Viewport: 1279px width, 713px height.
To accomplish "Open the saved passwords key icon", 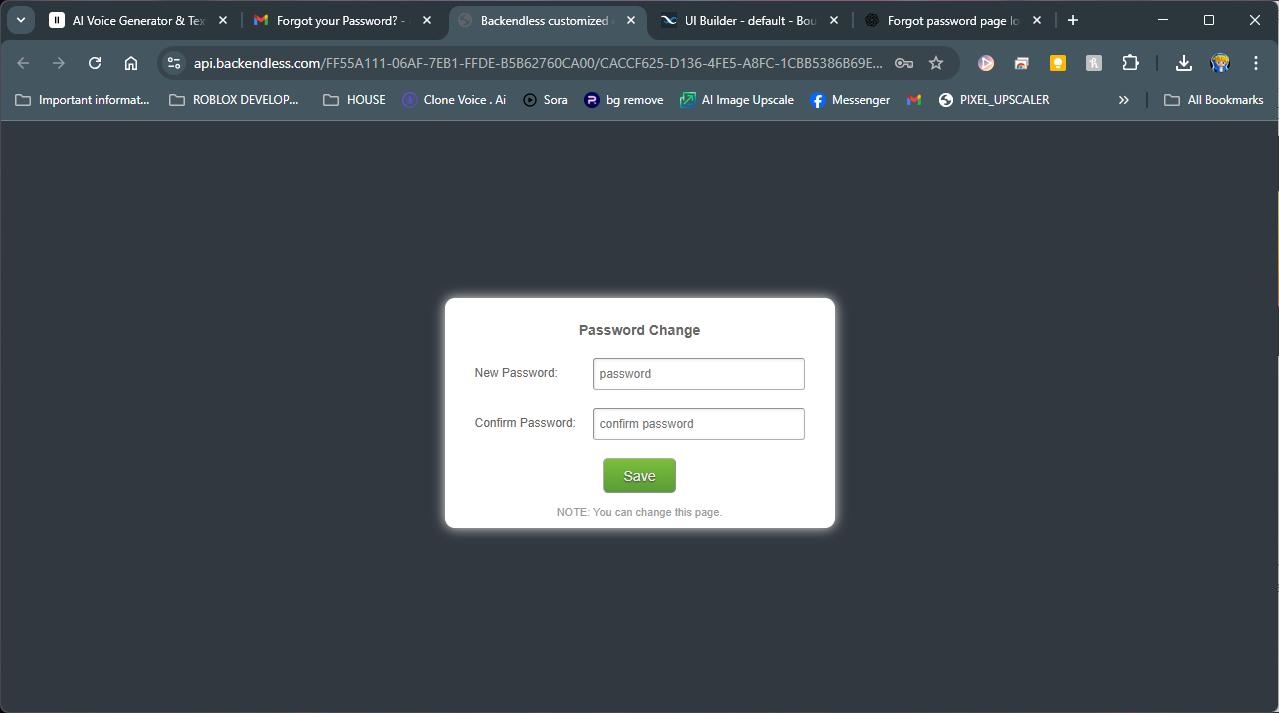I will tap(904, 63).
